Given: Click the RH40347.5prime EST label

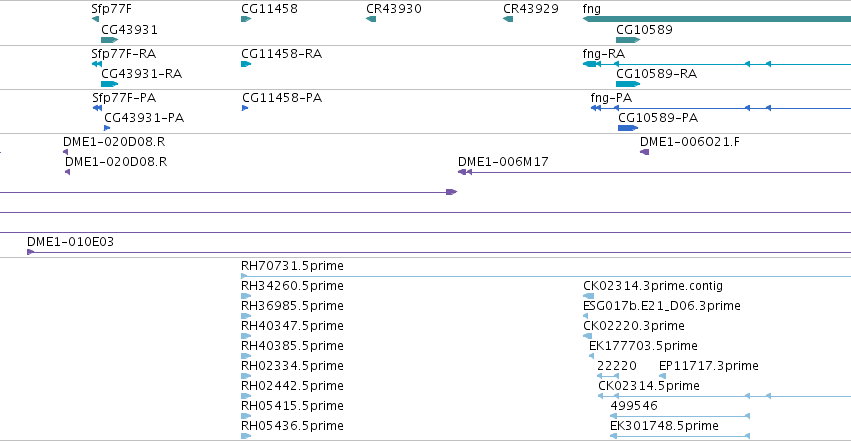Looking at the screenshot, I should 293,326.
